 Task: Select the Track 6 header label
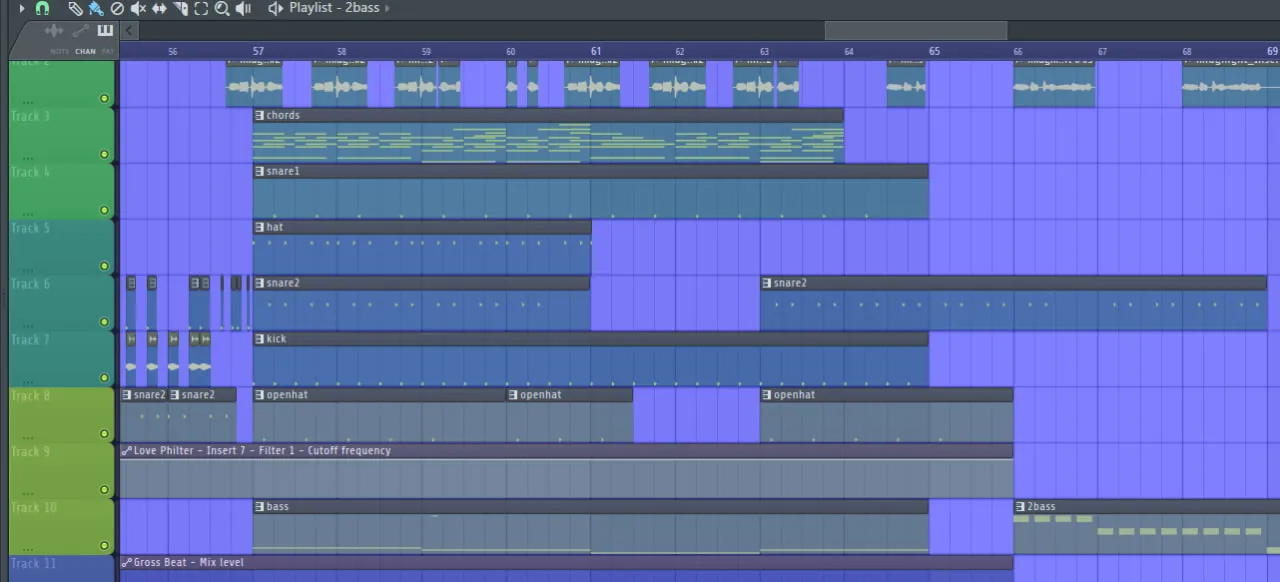pyautogui.click(x=30, y=284)
